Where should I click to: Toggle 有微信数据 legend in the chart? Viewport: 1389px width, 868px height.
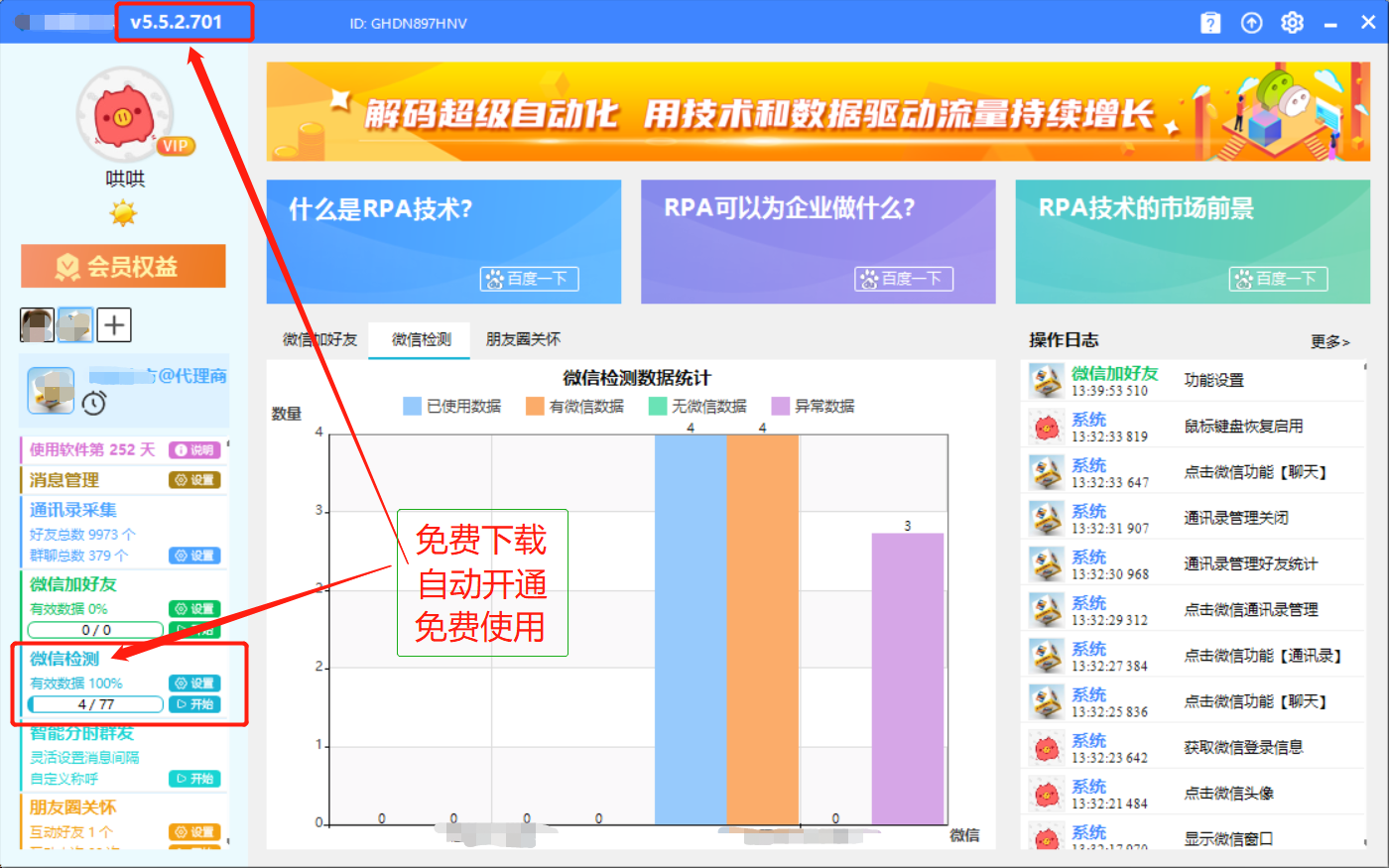pyautogui.click(x=575, y=406)
